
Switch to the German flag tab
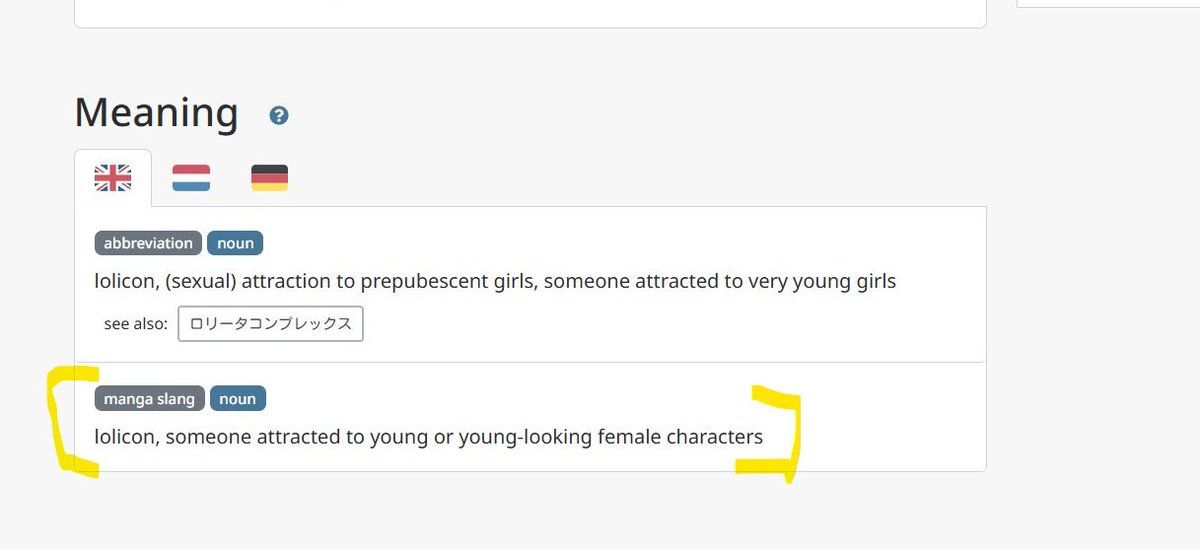pos(269,178)
